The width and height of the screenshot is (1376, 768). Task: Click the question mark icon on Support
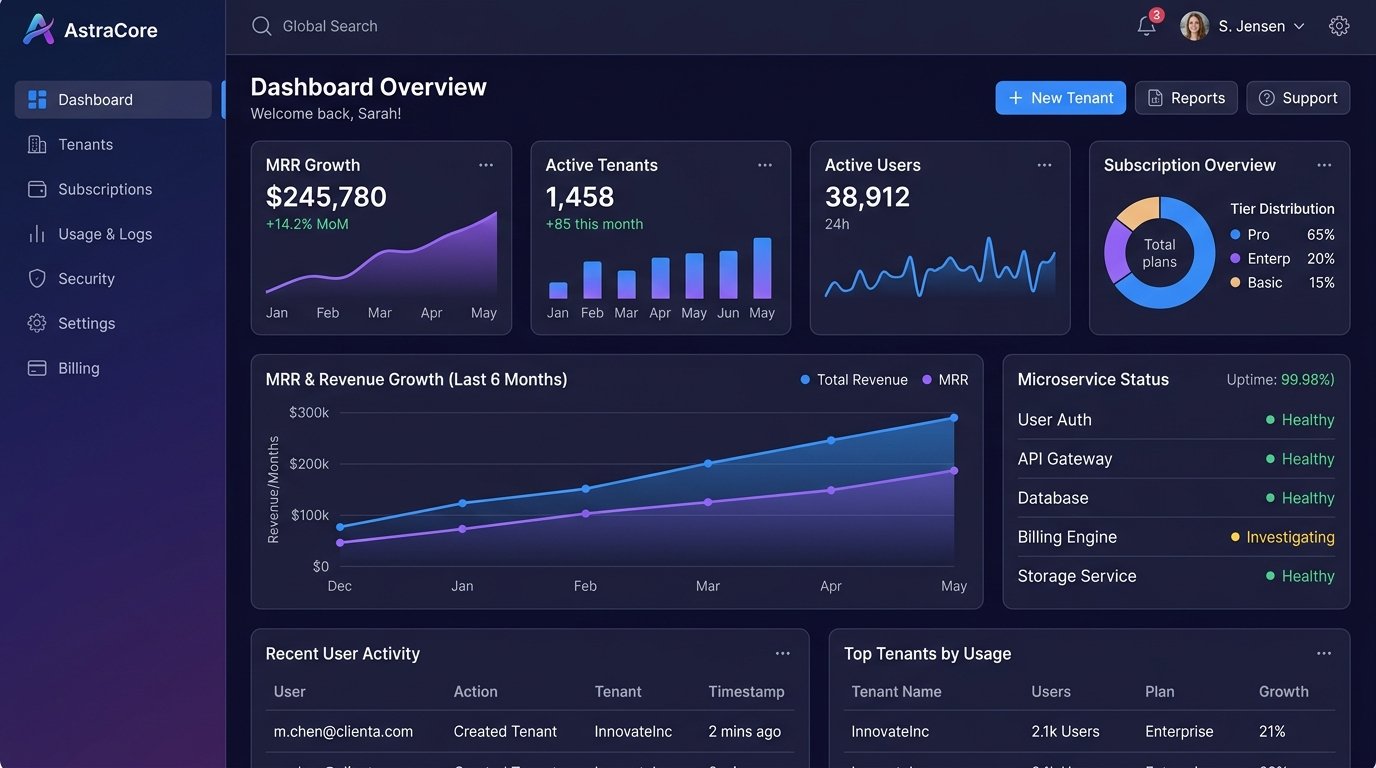coord(1266,98)
